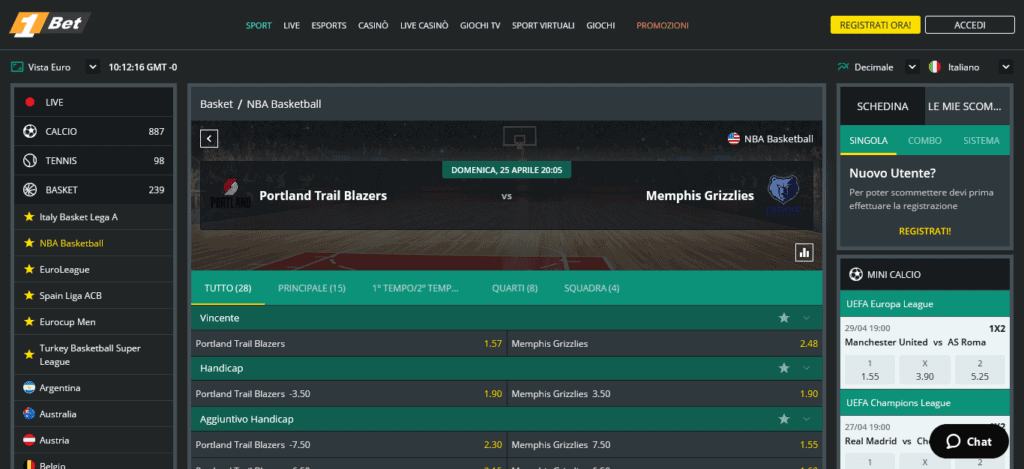Click the star beside Spain Liga ACB
This screenshot has height=469, width=1024.
click(x=29, y=295)
